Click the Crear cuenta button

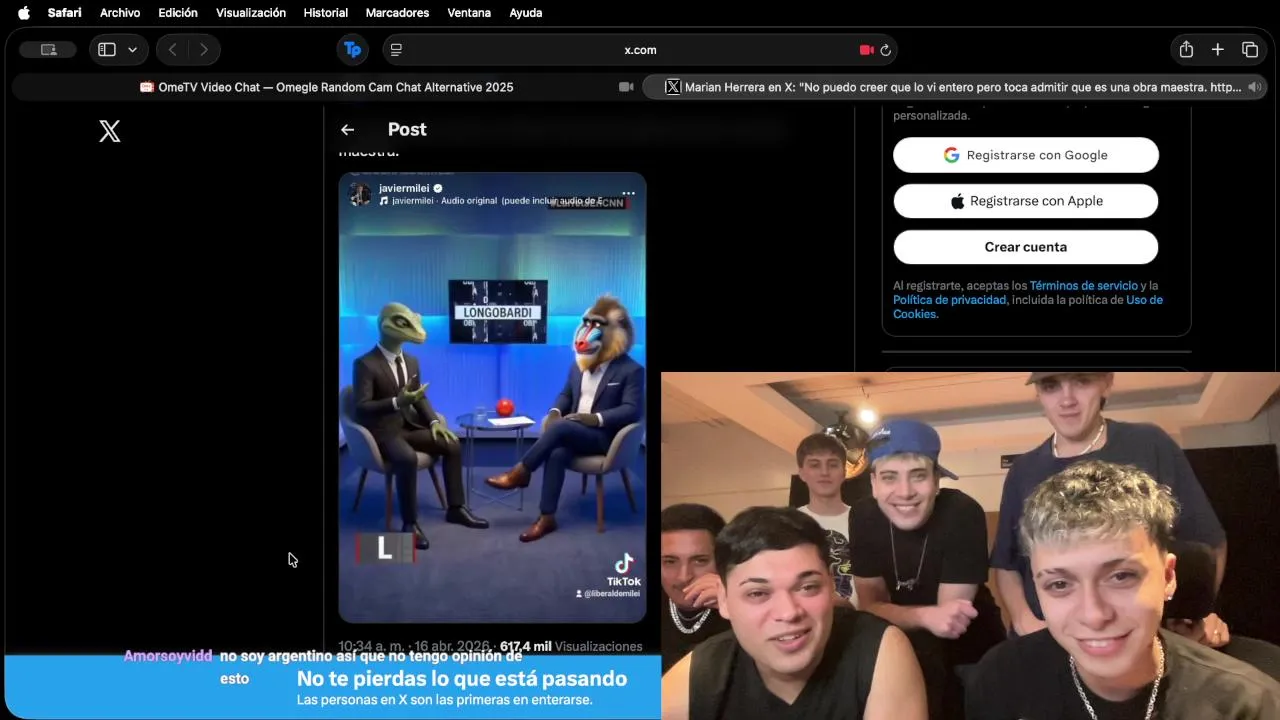[1026, 247]
